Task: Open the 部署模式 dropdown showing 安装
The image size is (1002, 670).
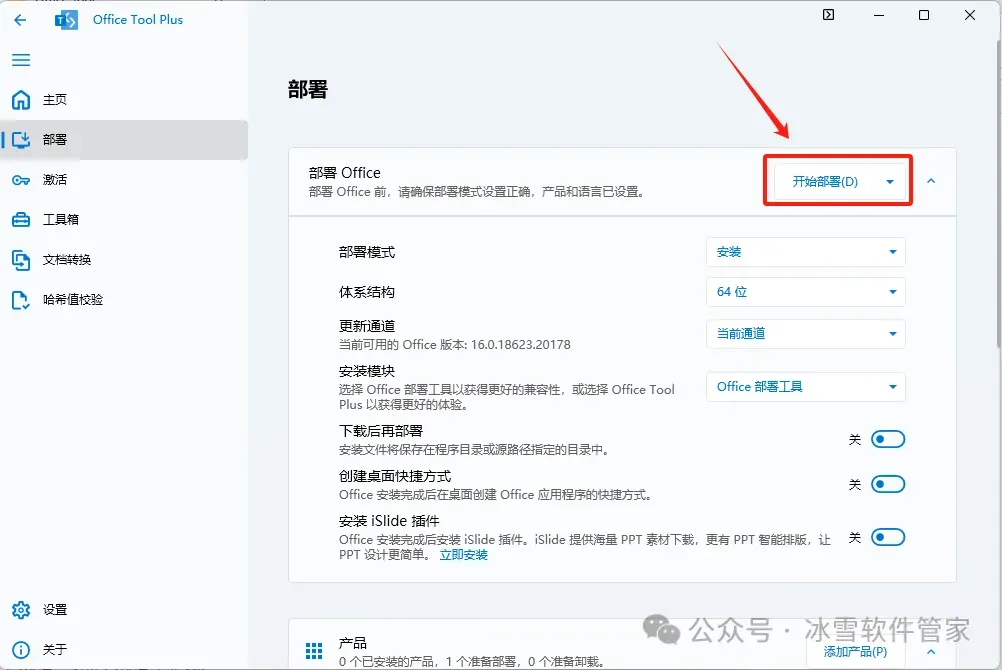Action: (x=805, y=252)
